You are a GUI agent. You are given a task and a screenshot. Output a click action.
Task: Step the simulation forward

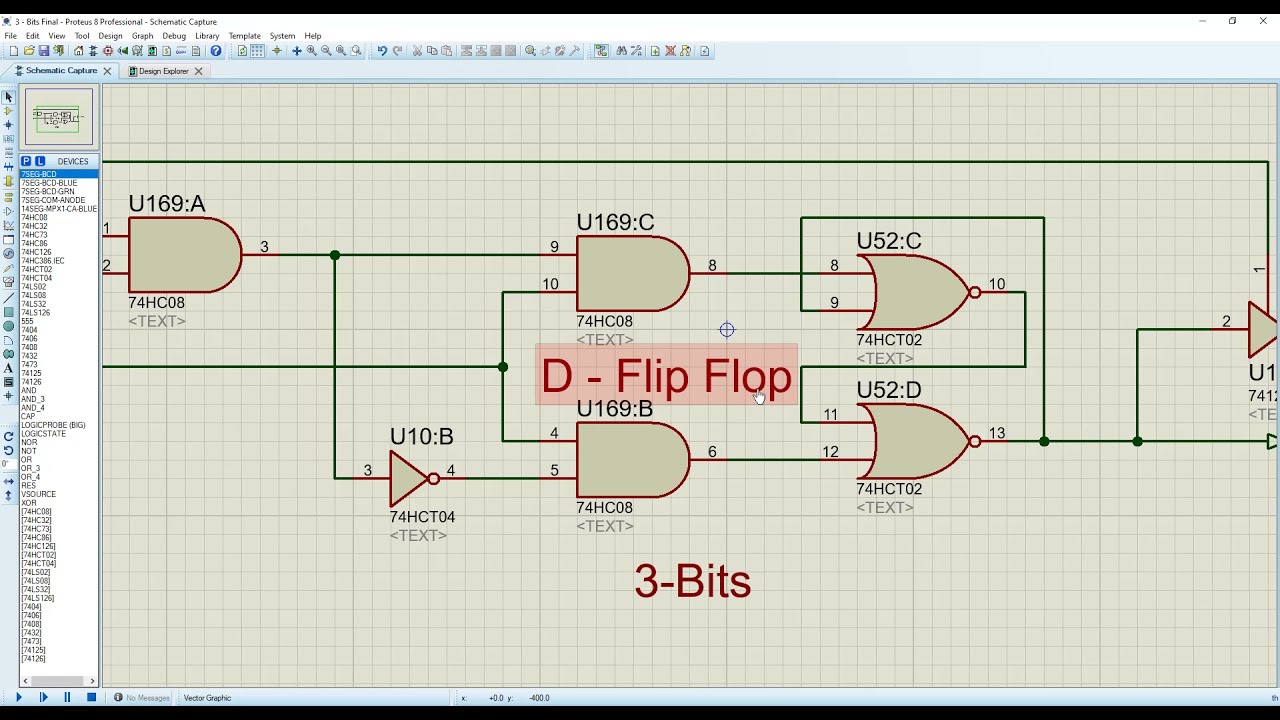43,698
